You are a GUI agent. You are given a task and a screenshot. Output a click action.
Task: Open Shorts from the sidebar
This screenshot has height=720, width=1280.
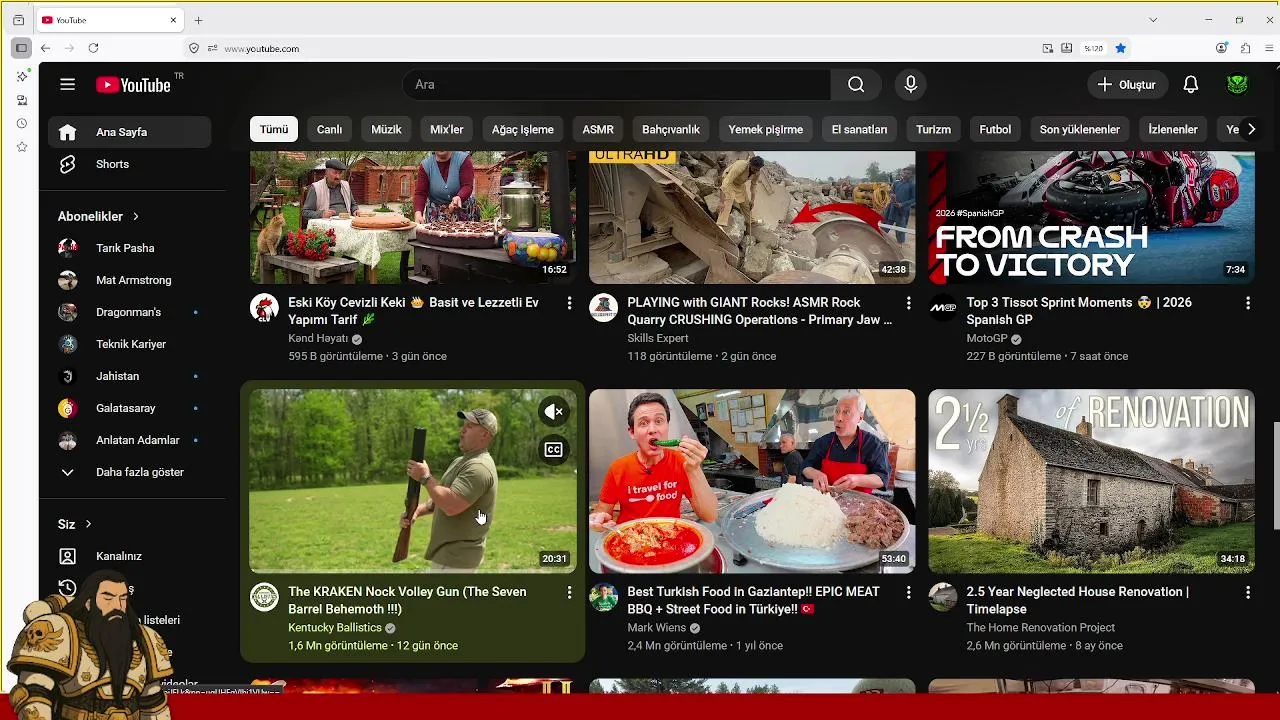pos(129,164)
